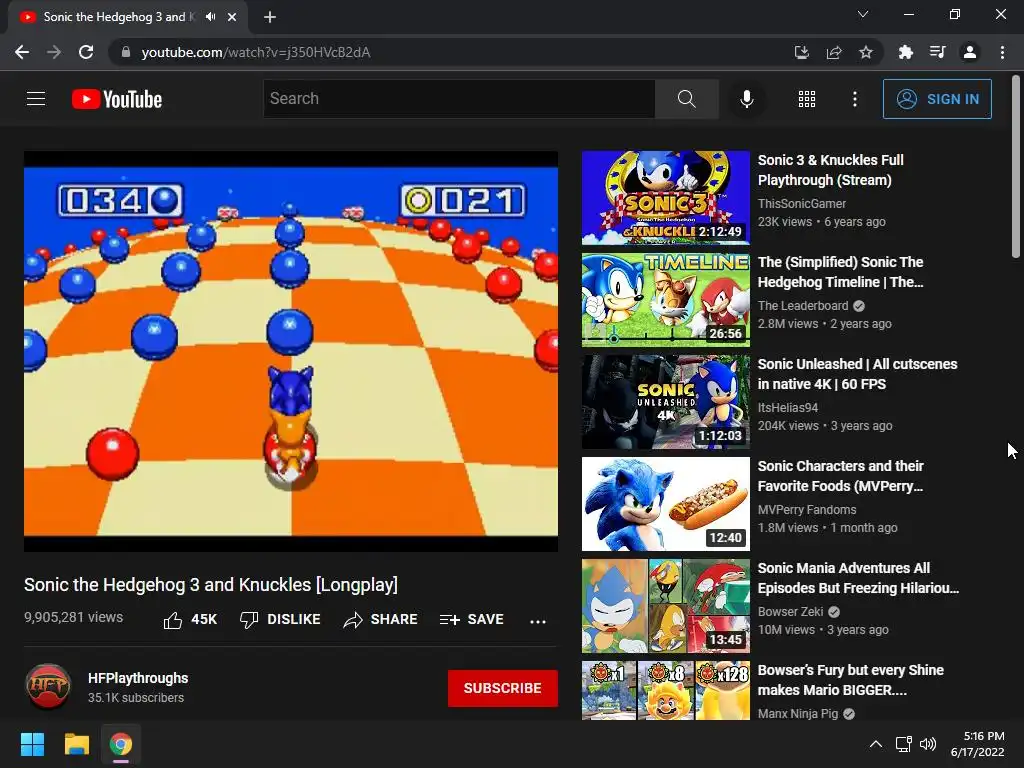Open Sonic Characters Favorite Foods thumbnail
1024x768 pixels.
click(x=665, y=504)
